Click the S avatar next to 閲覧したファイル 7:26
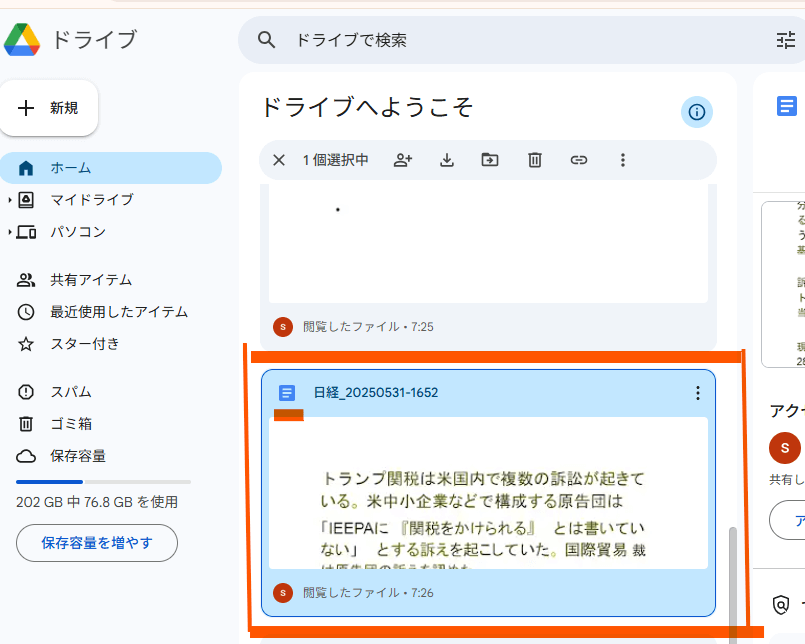Viewport: 805px width, 644px height. click(x=283, y=593)
